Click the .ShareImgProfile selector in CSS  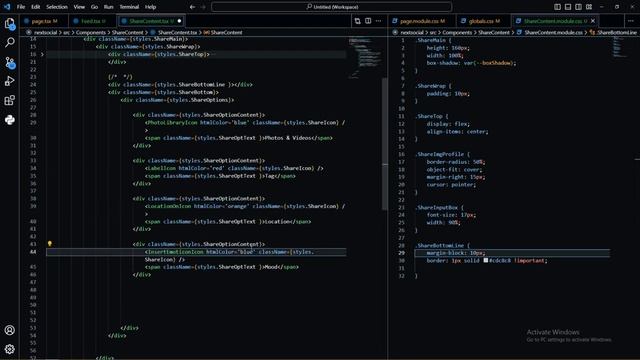point(440,154)
